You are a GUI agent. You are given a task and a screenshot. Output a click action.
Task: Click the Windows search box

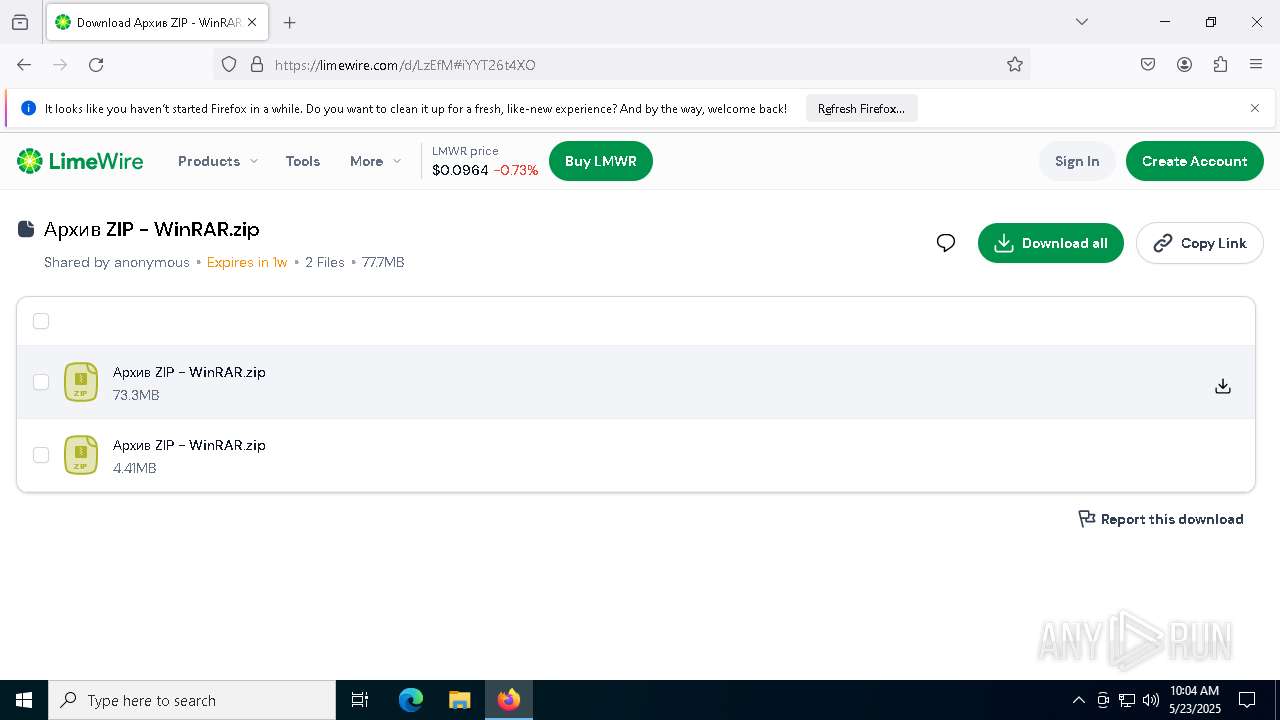pos(192,700)
